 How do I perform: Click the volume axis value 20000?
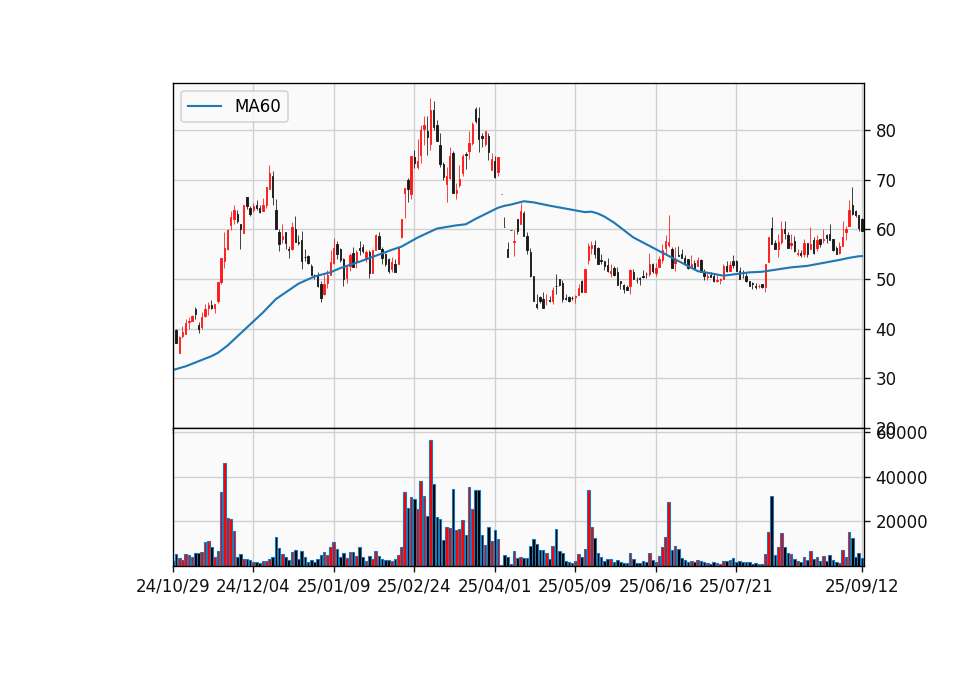point(901,522)
